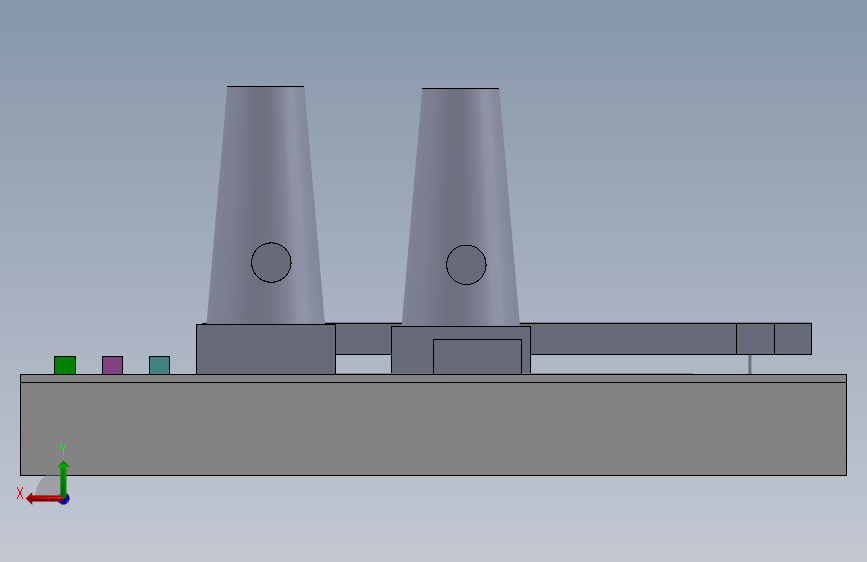Select the square pedestal under the left tower
867x562 pixels.
point(266,349)
